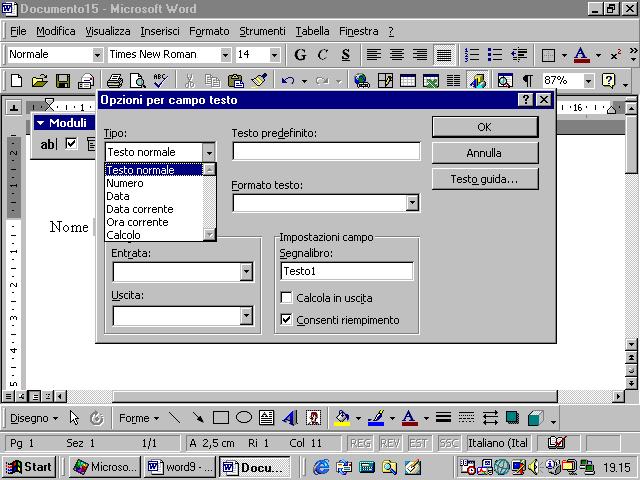Select the oval shape tool
The height and width of the screenshot is (480, 640).
coord(244,418)
